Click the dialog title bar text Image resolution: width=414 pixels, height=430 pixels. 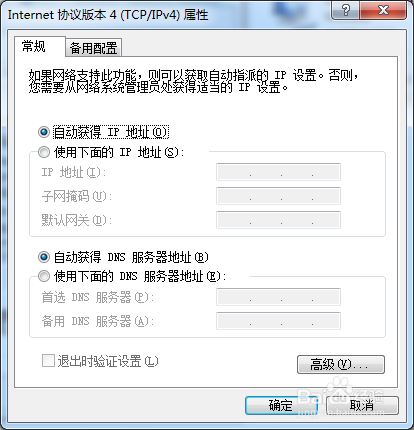108,15
